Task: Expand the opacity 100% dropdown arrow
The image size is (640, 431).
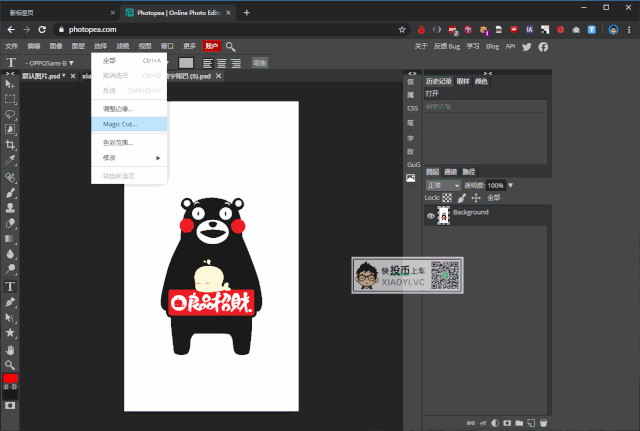Action: (511, 185)
